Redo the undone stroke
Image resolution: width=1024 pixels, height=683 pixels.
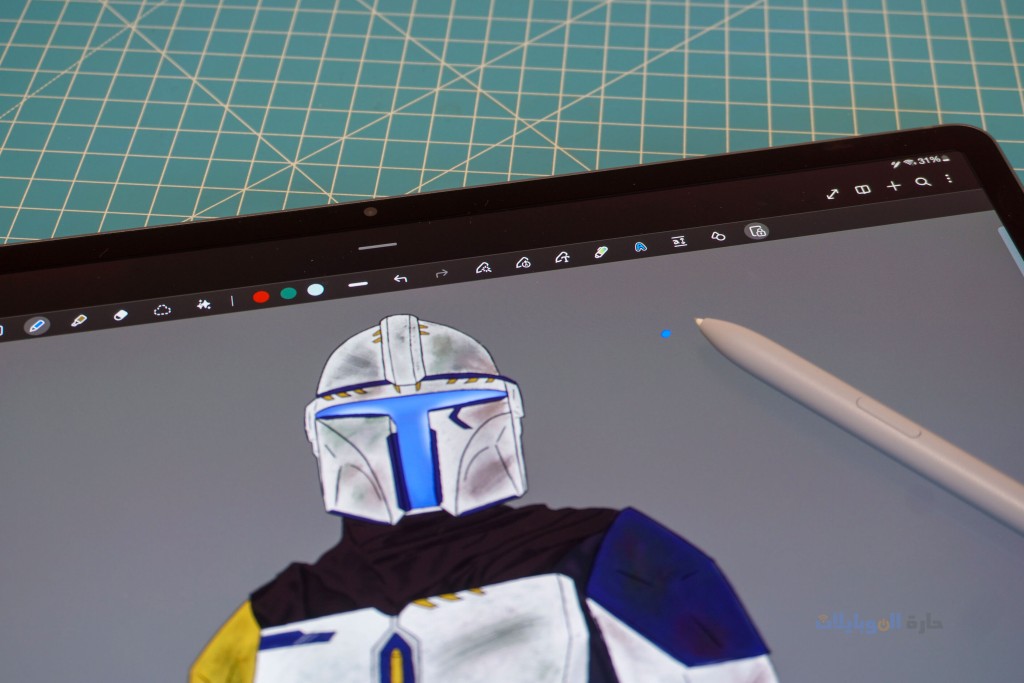point(441,274)
